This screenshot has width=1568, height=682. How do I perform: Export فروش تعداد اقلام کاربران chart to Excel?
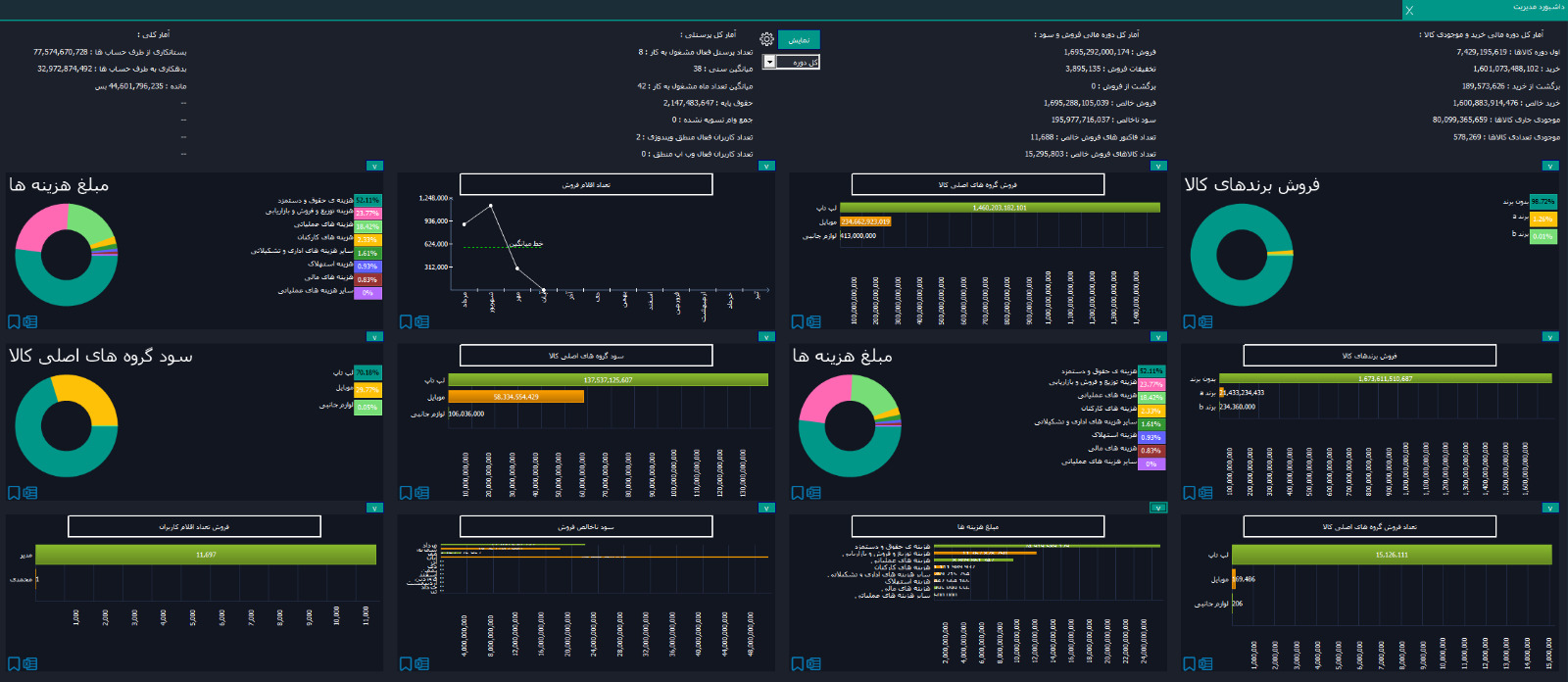(x=30, y=663)
